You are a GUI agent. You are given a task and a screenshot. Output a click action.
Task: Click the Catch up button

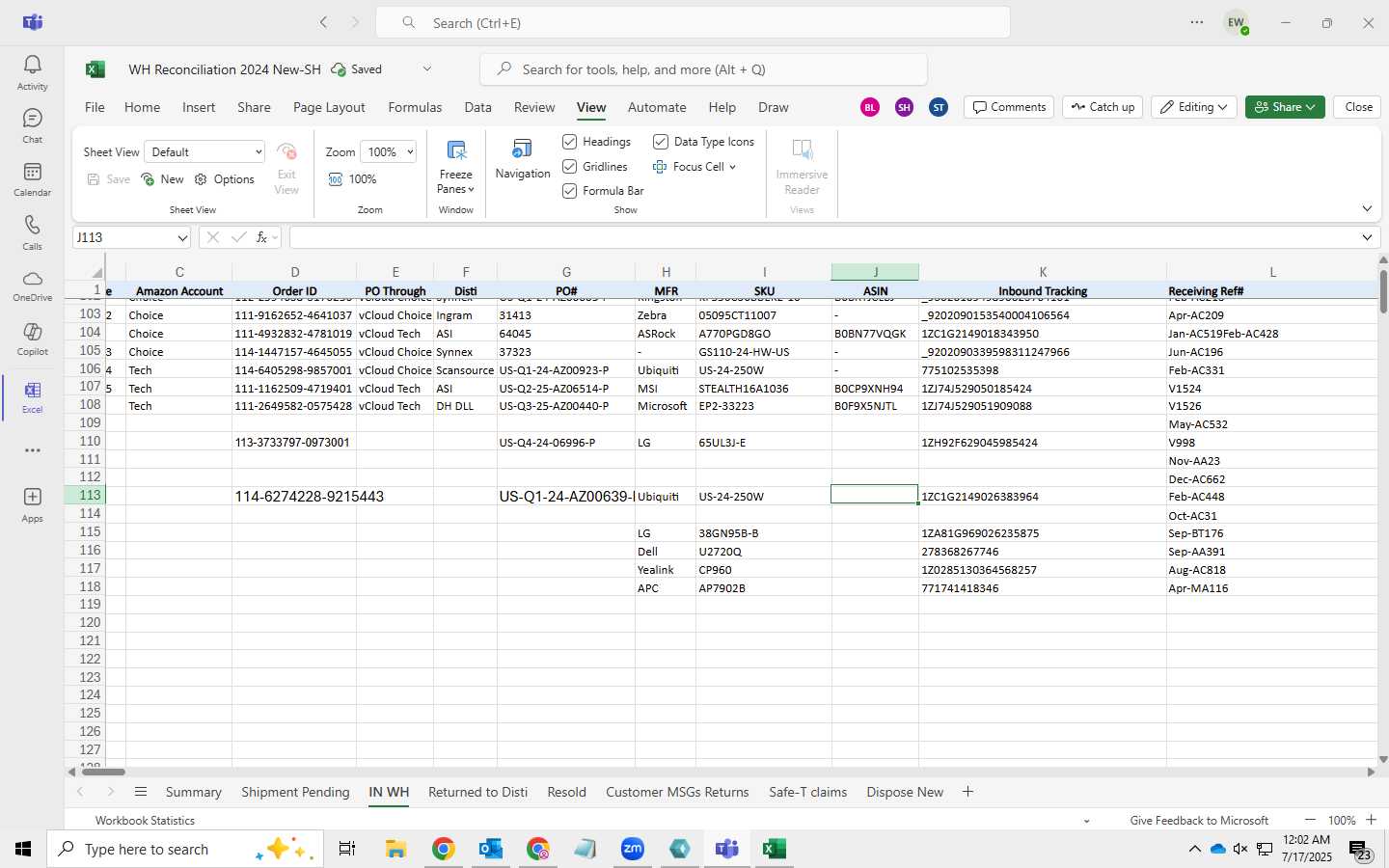[1103, 107]
